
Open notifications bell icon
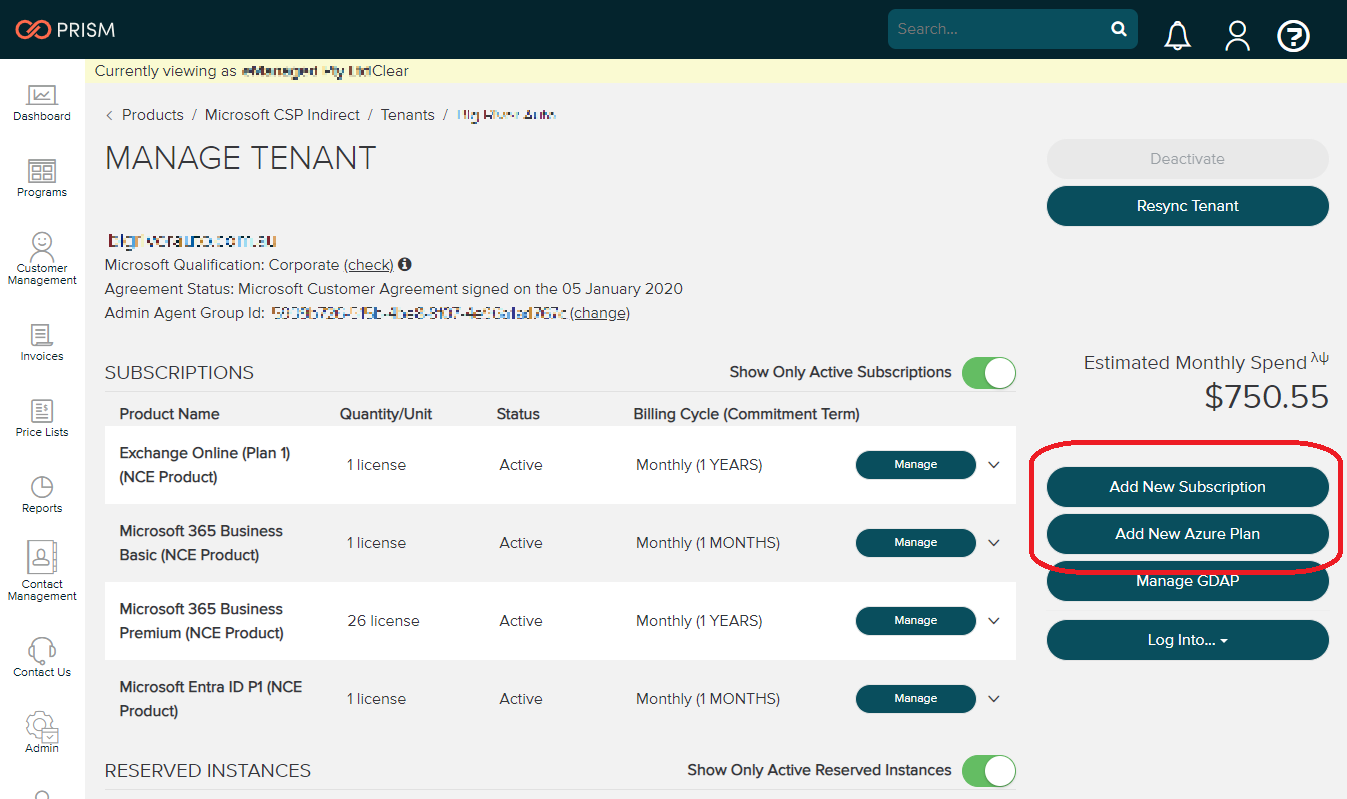tap(1178, 36)
